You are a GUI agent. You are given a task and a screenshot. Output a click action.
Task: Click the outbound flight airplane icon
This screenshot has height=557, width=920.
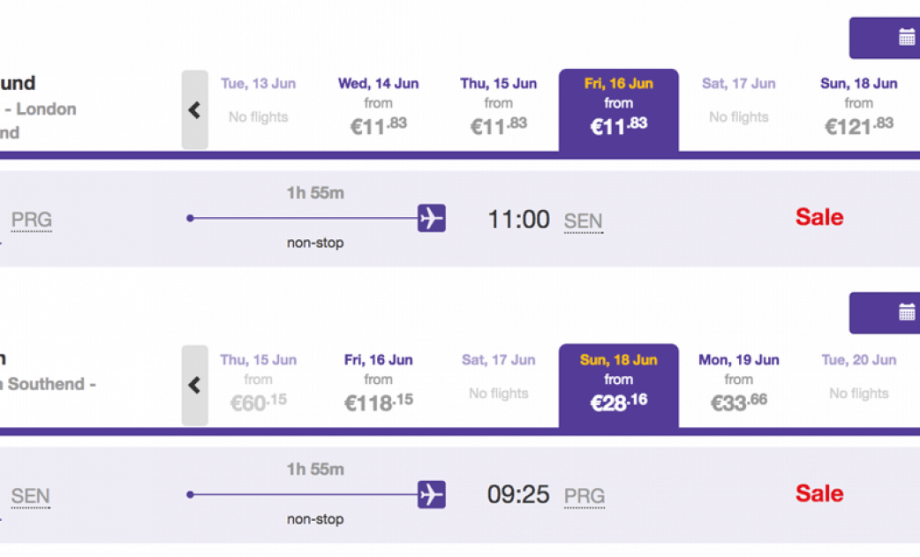point(431,218)
